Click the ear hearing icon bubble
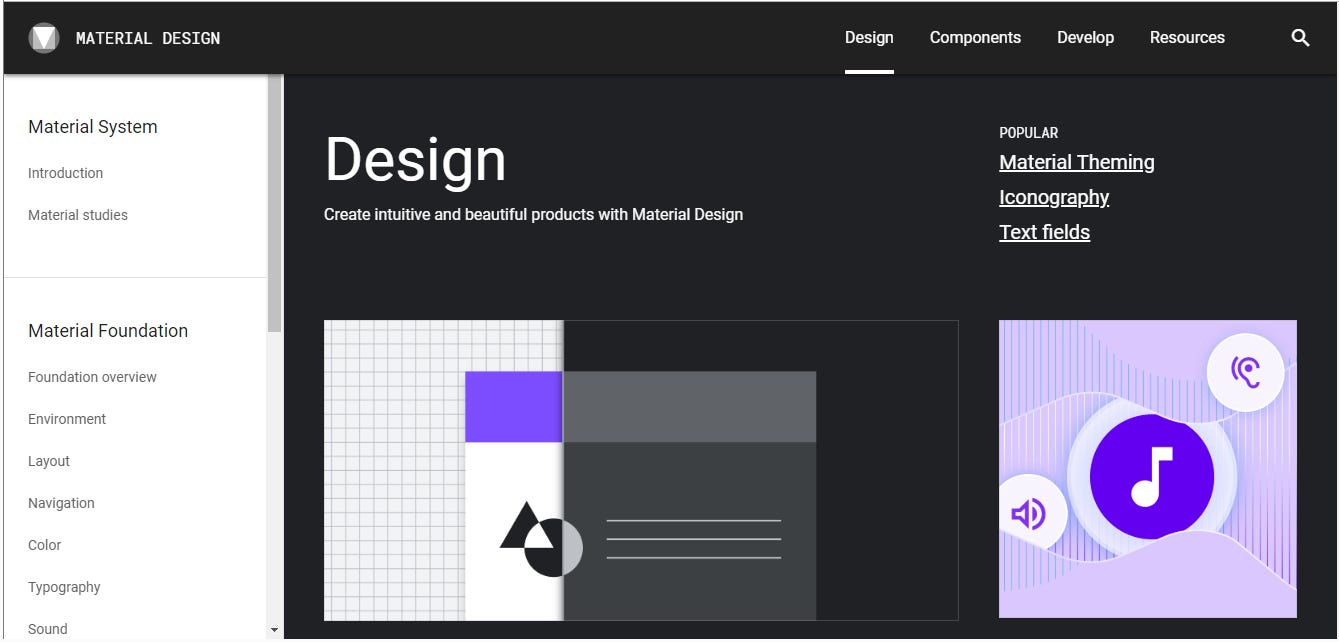The width and height of the screenshot is (1339, 642). pyautogui.click(x=1245, y=372)
